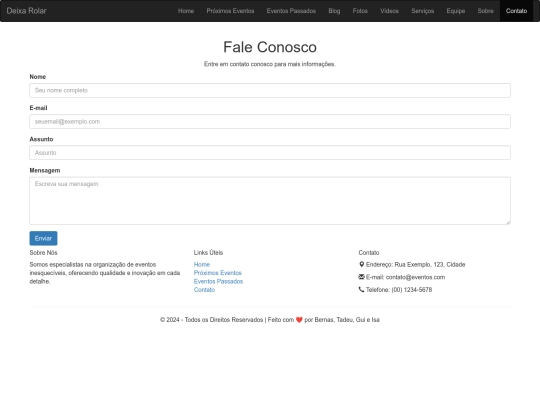Click the 'Entre em contato conosco' subtitle text
This screenshot has height=405, width=540.
click(270, 64)
